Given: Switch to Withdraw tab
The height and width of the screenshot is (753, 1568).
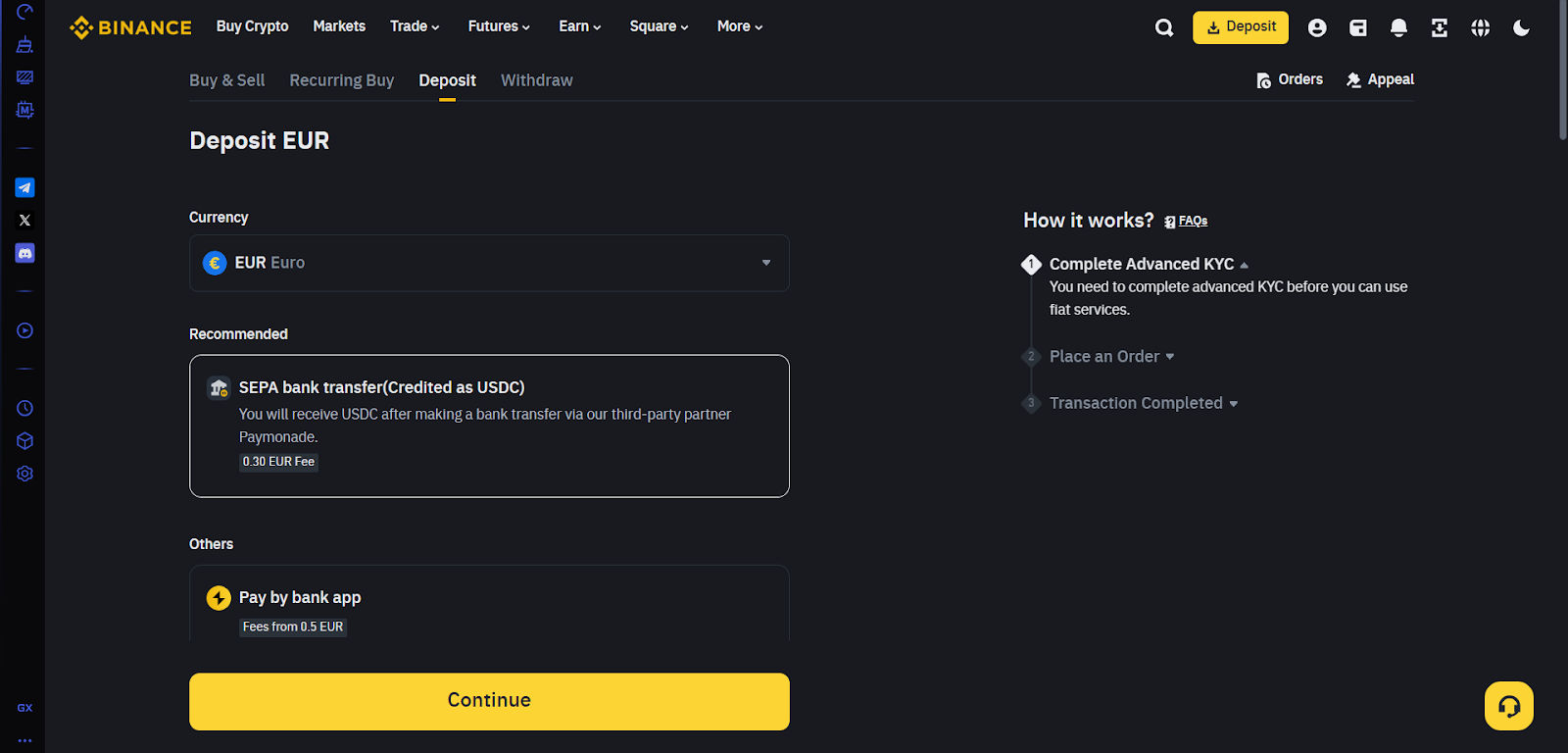Looking at the screenshot, I should pyautogui.click(x=537, y=80).
